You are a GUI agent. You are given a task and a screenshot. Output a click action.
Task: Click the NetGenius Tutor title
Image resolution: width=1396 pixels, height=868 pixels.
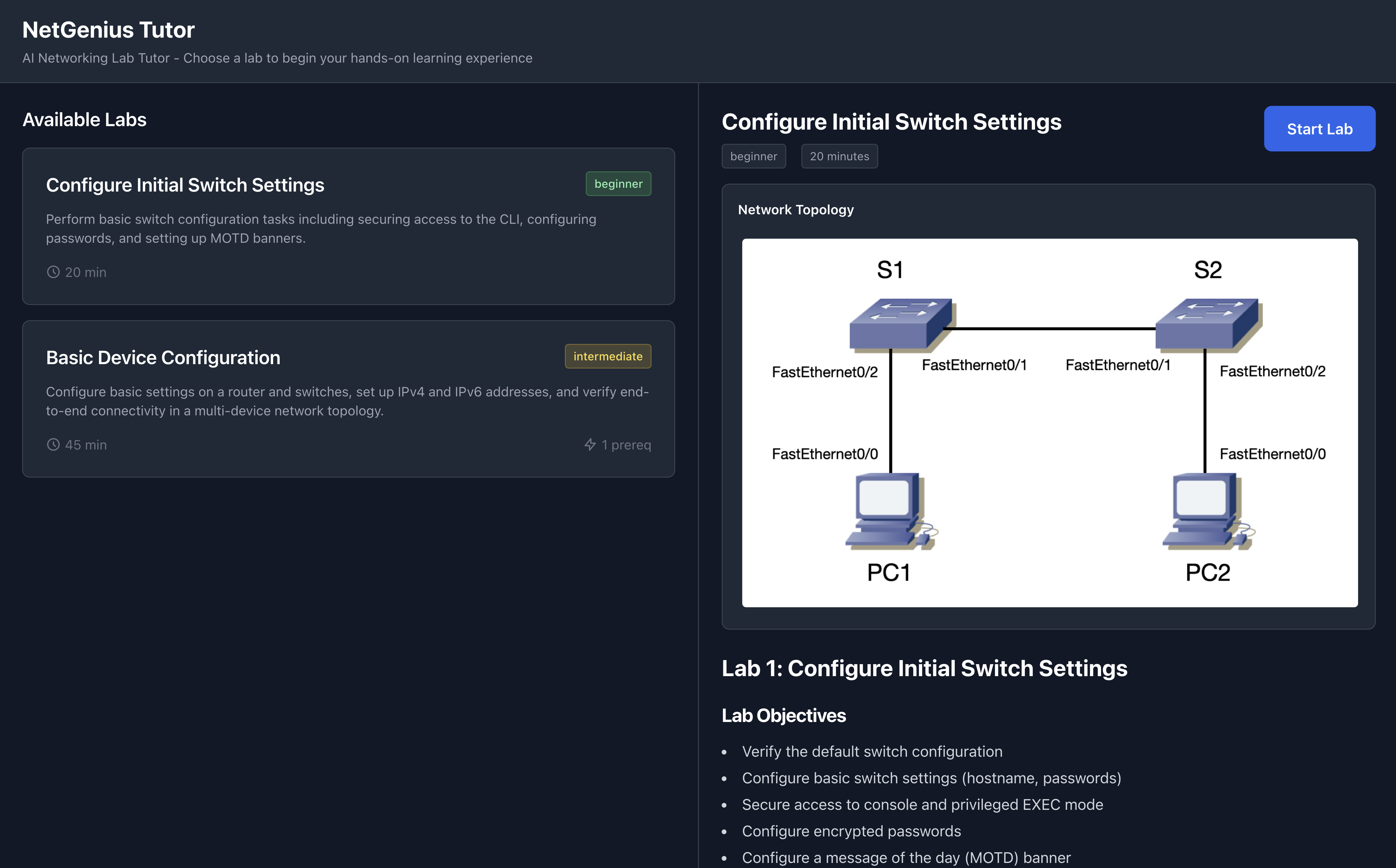[x=108, y=30]
